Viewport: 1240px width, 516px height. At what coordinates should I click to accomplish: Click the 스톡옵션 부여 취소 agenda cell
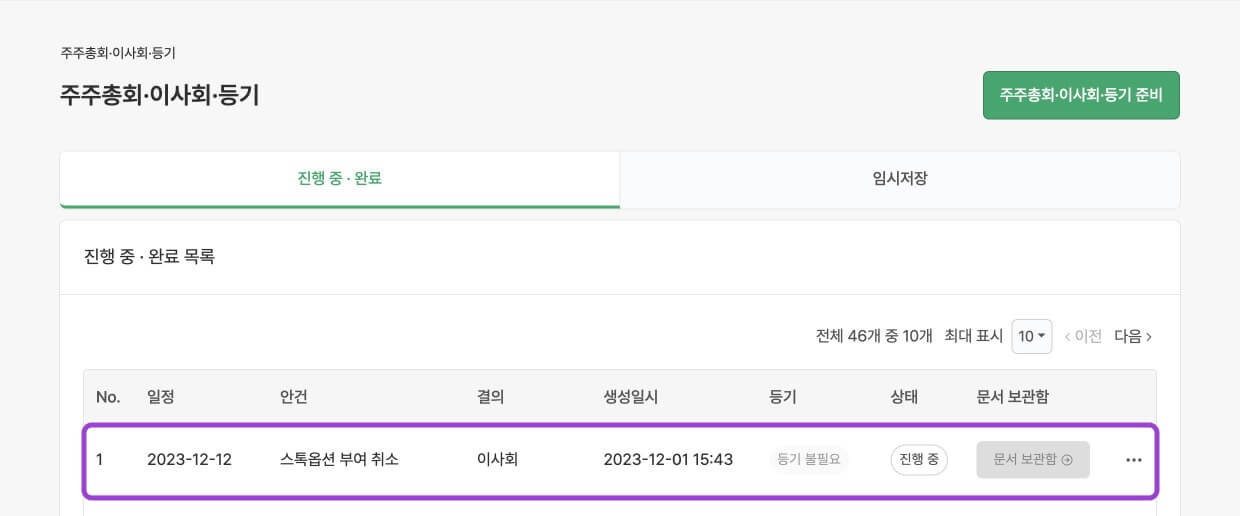pyautogui.click(x=339, y=460)
